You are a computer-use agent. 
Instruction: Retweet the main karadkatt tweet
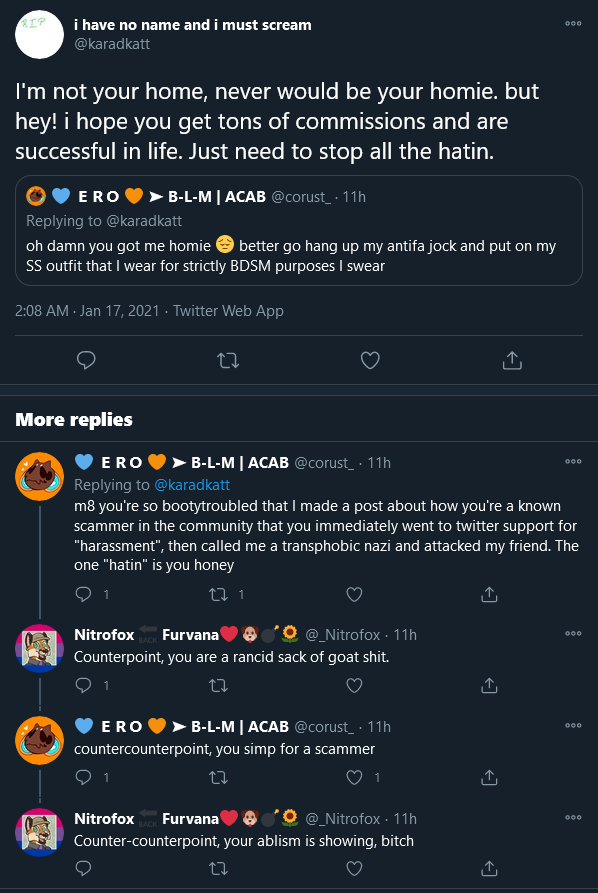click(x=228, y=360)
